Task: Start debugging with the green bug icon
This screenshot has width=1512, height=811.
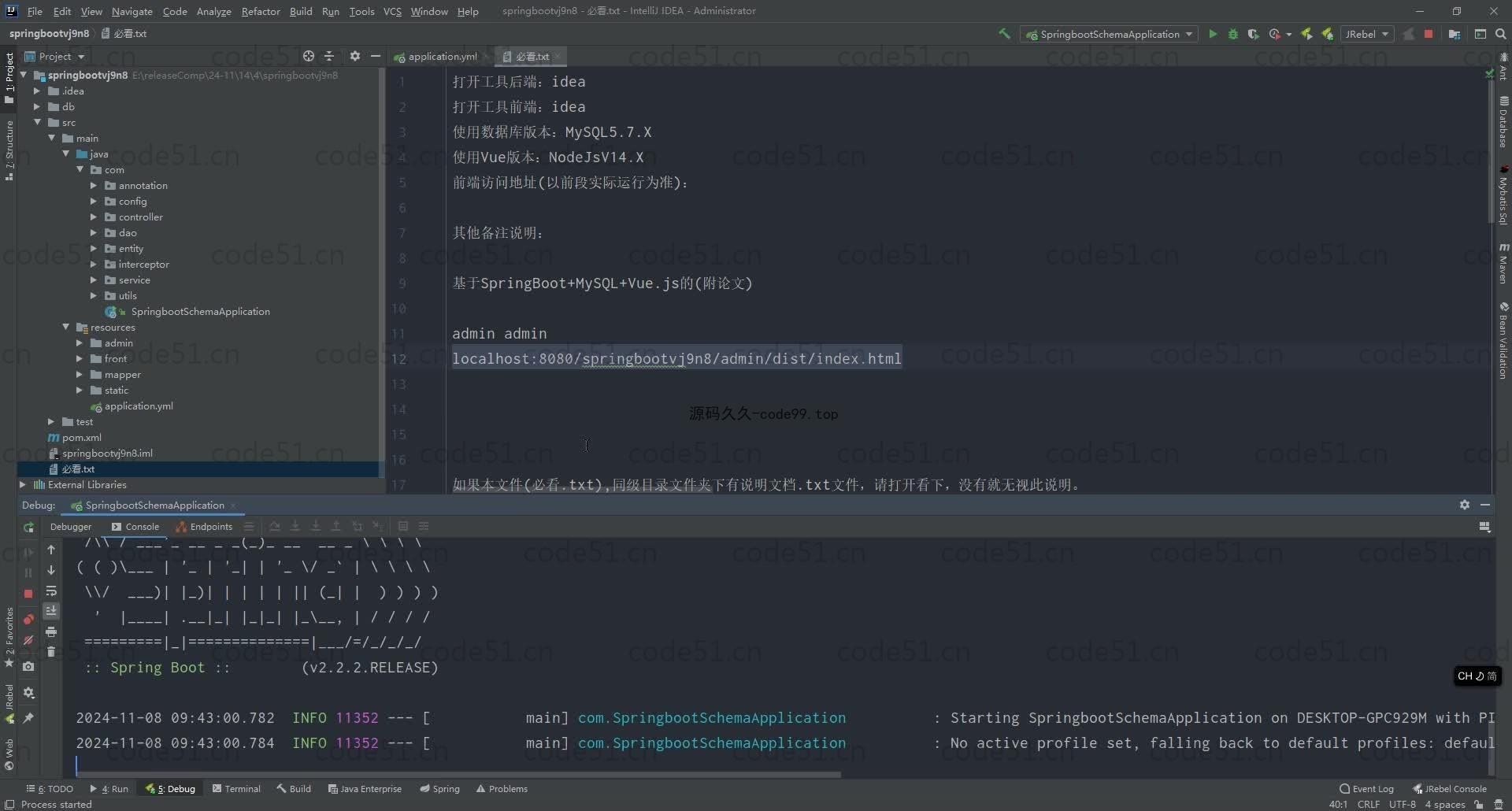Action: [x=1233, y=34]
